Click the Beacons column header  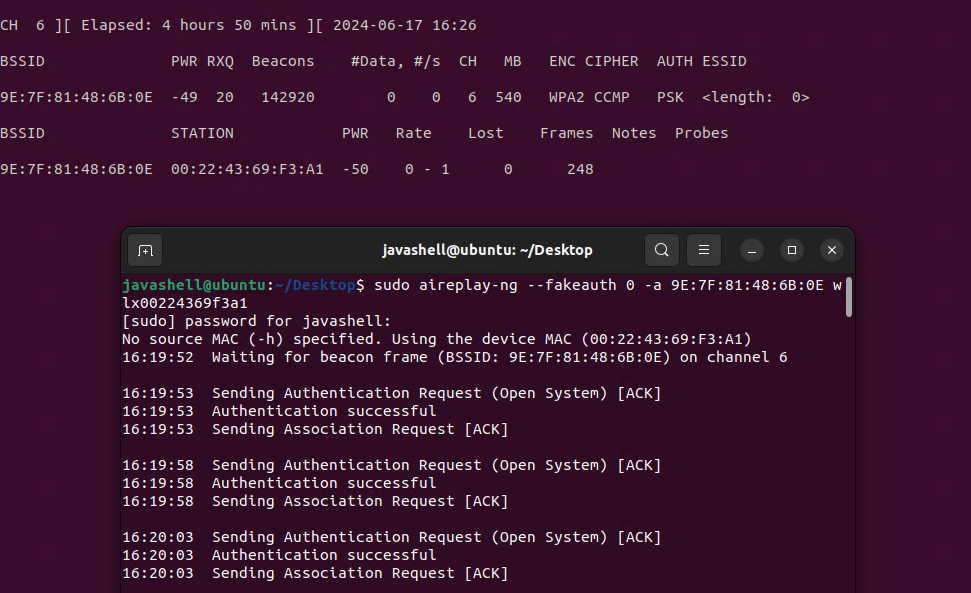coord(283,61)
